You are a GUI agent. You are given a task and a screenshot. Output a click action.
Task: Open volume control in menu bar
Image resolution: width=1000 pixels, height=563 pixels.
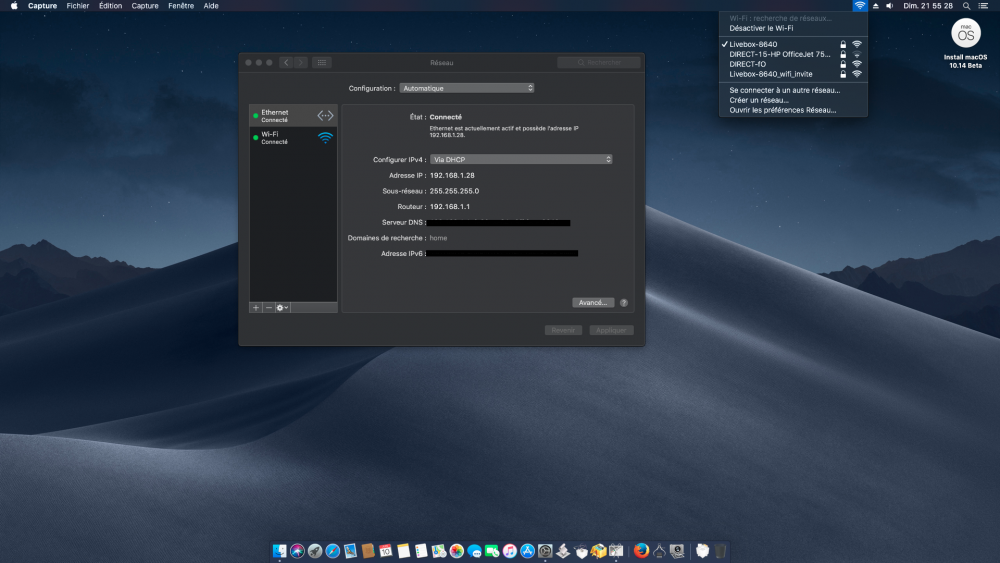click(x=890, y=6)
